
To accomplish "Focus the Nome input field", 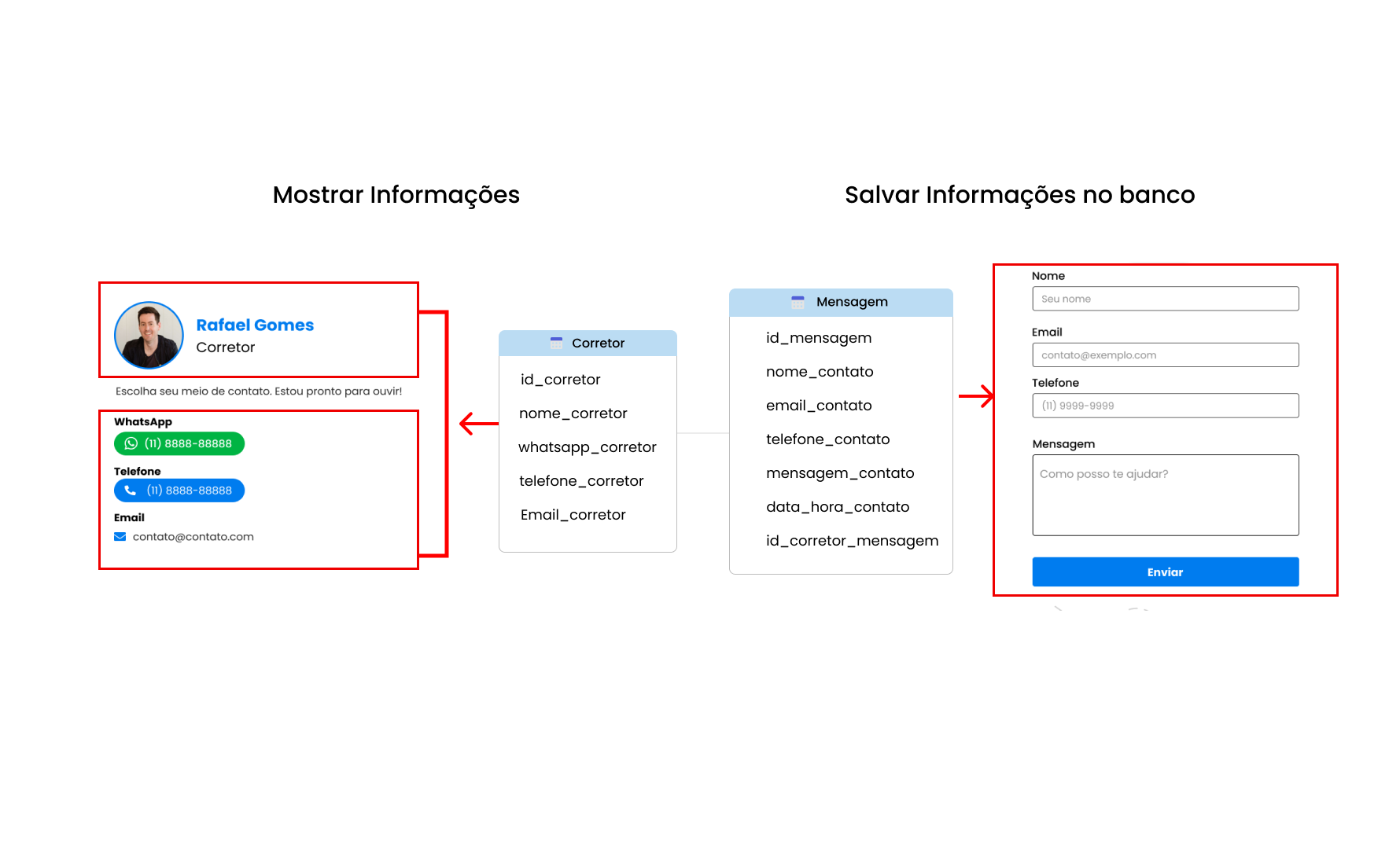I will [1165, 299].
